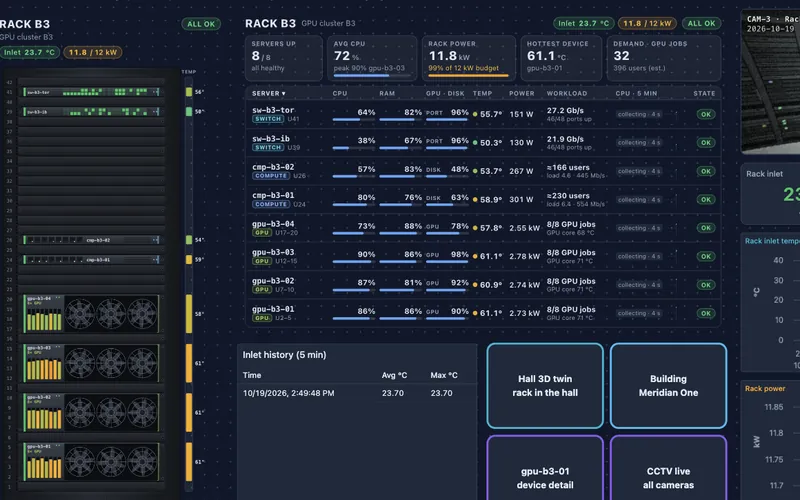Click the rack power budget progress bar
Image resolution: width=800 pixels, height=500 pixels.
pyautogui.click(x=468, y=76)
